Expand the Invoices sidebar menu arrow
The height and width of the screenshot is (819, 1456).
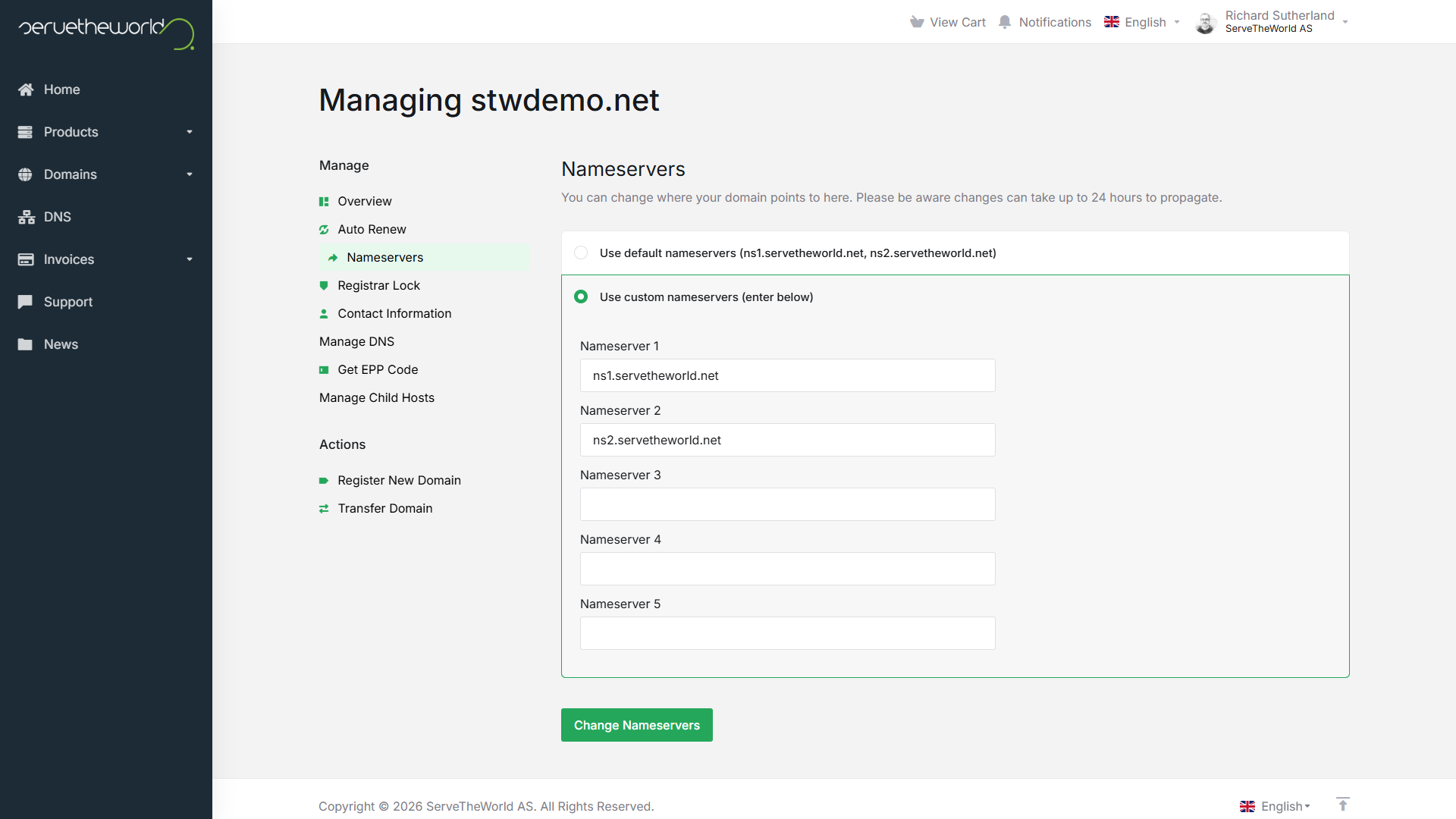[190, 259]
